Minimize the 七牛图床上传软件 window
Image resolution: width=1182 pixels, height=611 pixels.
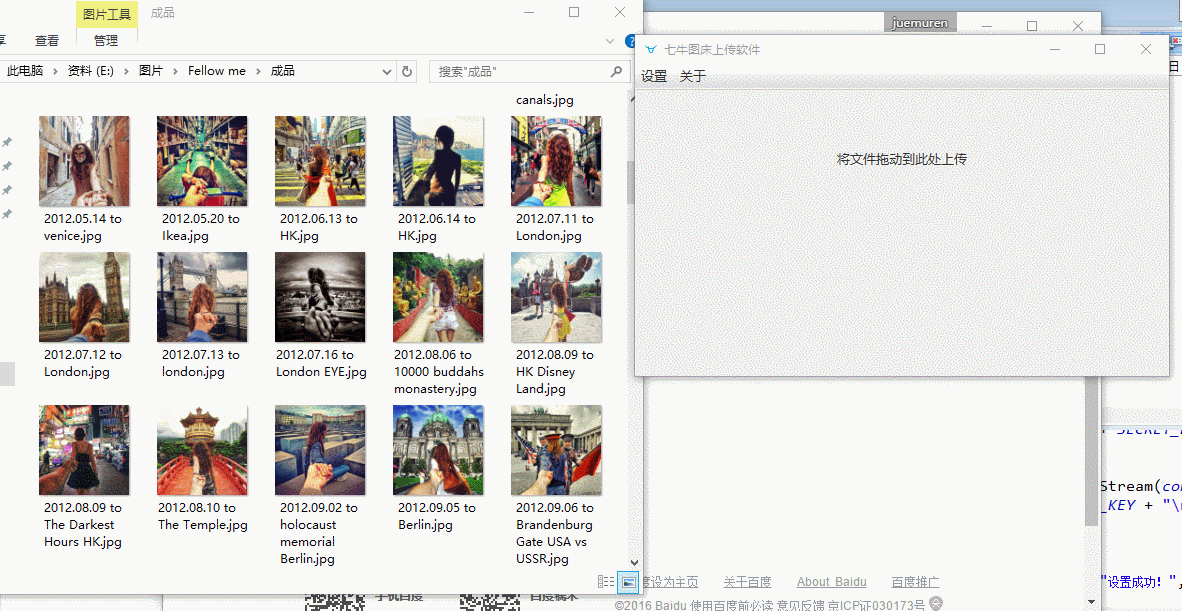[x=1055, y=49]
